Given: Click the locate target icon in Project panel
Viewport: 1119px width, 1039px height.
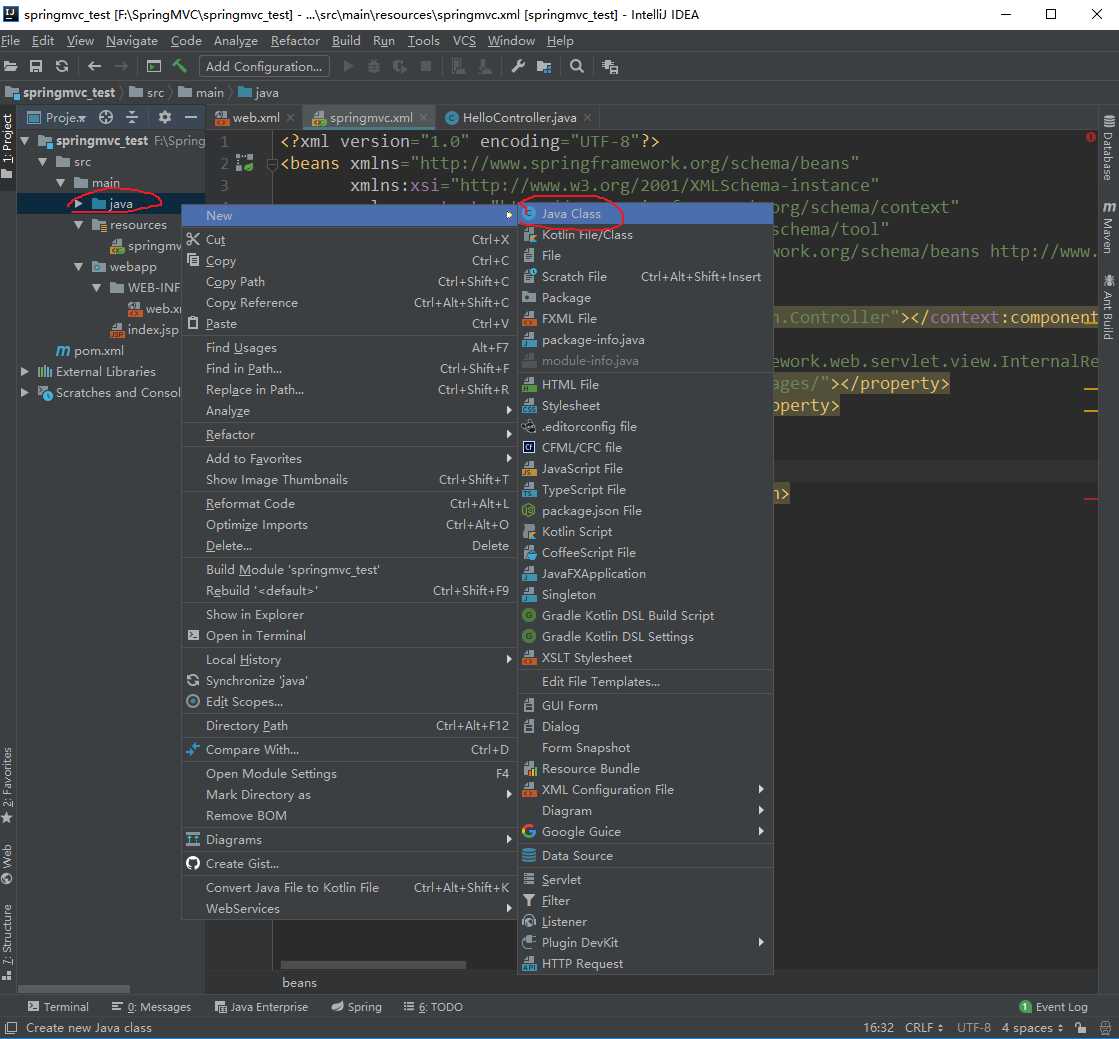Looking at the screenshot, I should (x=106, y=117).
